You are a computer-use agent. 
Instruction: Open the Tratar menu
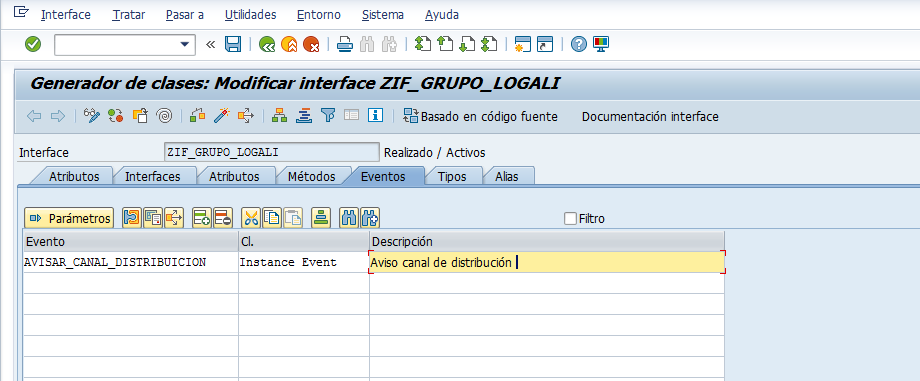tap(128, 15)
